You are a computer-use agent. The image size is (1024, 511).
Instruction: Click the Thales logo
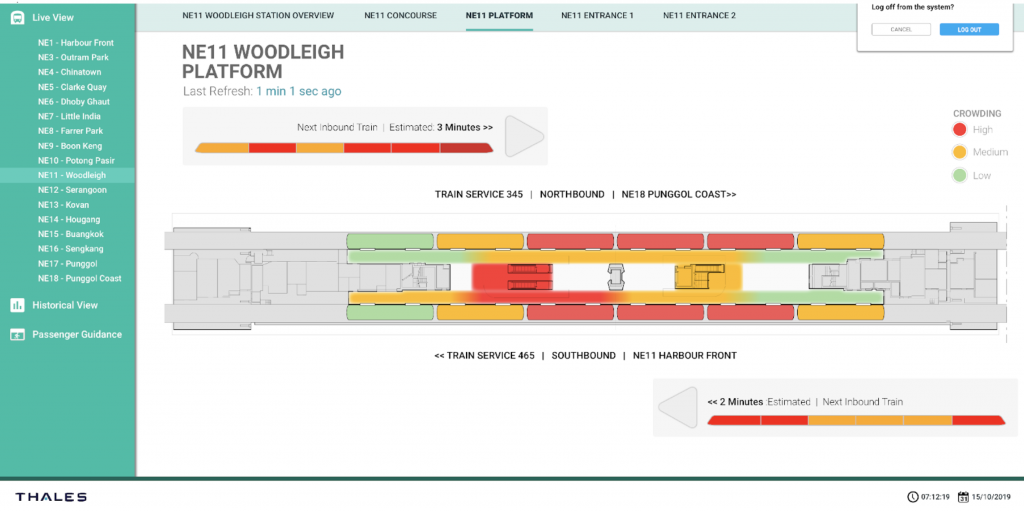pos(51,497)
